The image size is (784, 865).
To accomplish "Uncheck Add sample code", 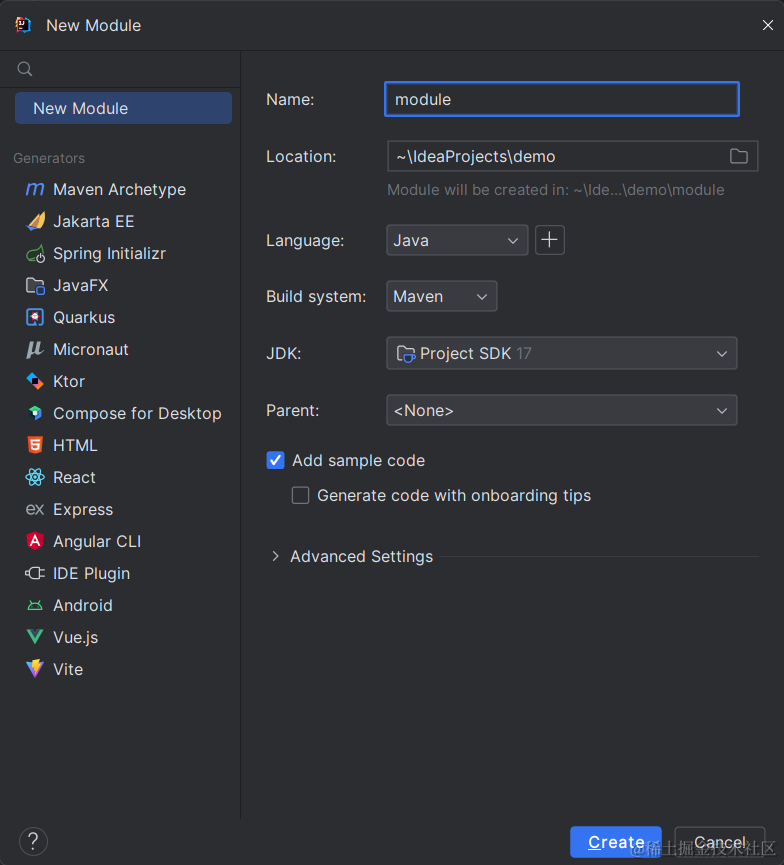I will point(275,460).
